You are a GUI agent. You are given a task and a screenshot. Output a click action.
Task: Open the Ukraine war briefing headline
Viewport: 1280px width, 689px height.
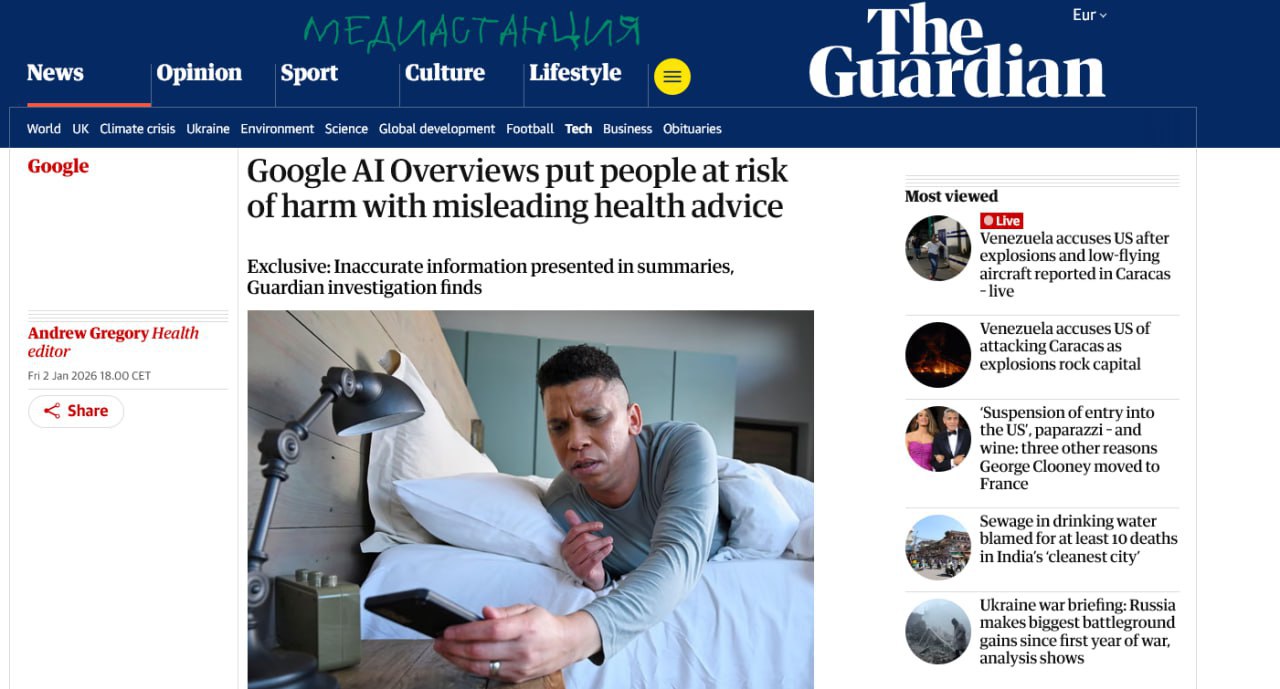[x=1078, y=631]
